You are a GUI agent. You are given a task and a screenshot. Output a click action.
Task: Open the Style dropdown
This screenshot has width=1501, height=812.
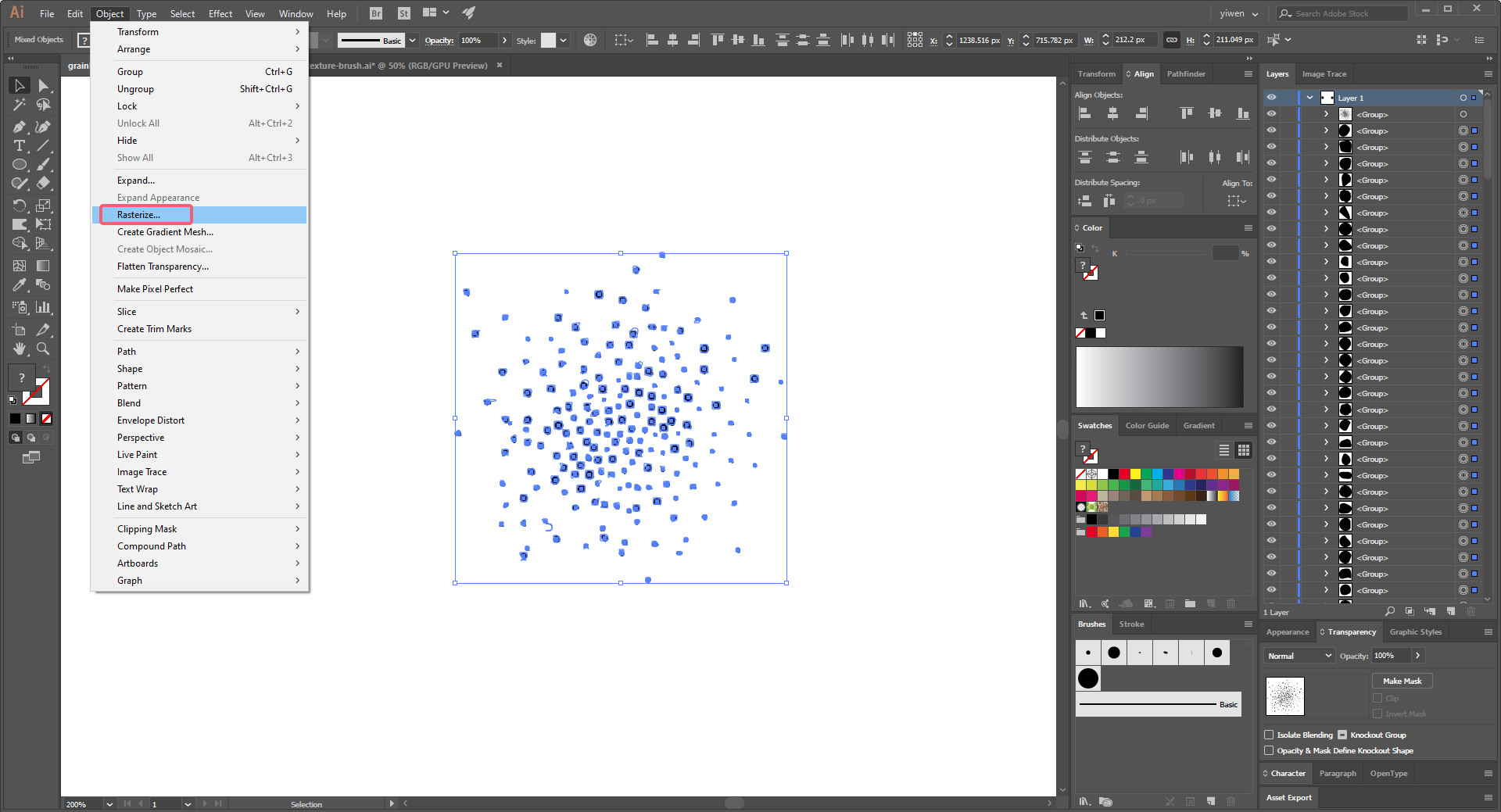tap(563, 40)
